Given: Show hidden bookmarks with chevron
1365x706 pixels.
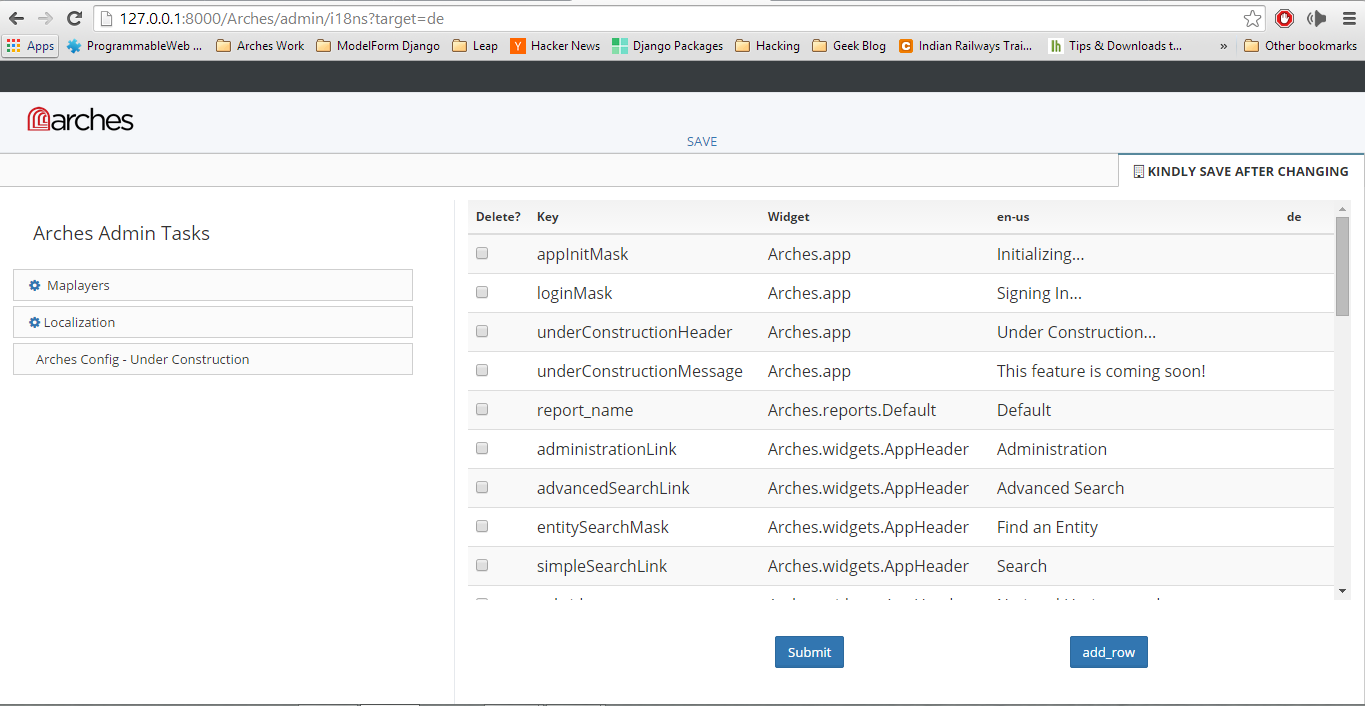Looking at the screenshot, I should click(x=1224, y=46).
